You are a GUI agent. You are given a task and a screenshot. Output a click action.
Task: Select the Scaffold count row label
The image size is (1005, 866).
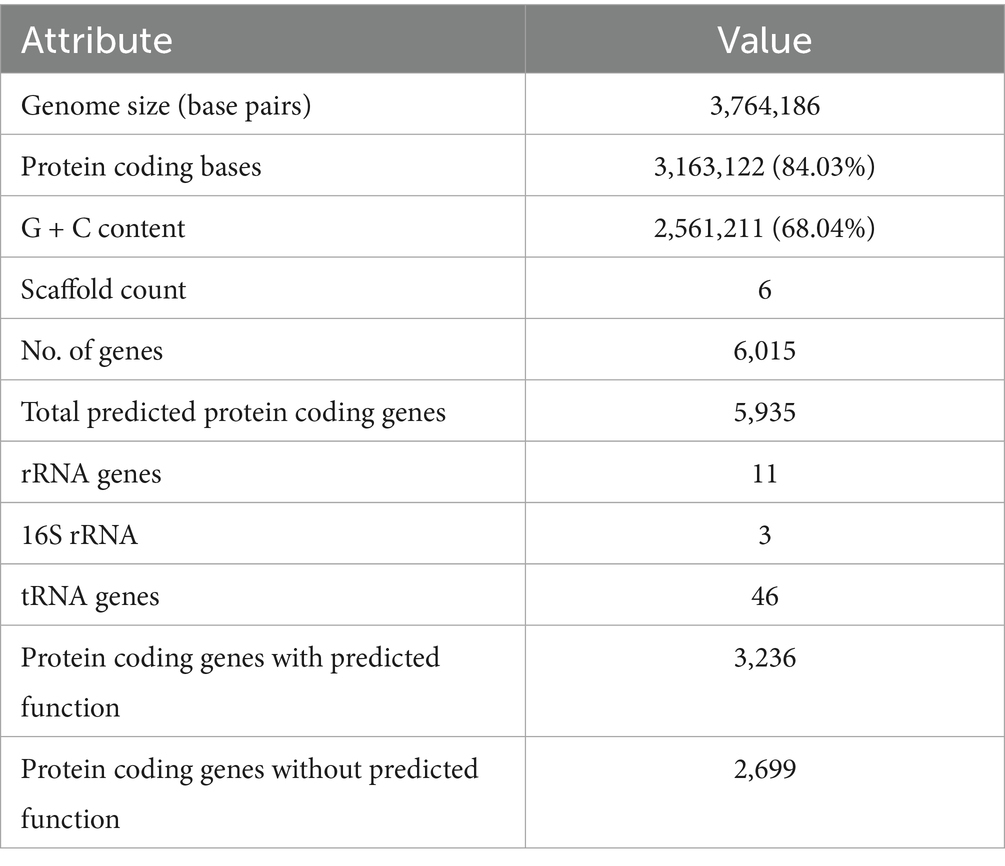[103, 289]
